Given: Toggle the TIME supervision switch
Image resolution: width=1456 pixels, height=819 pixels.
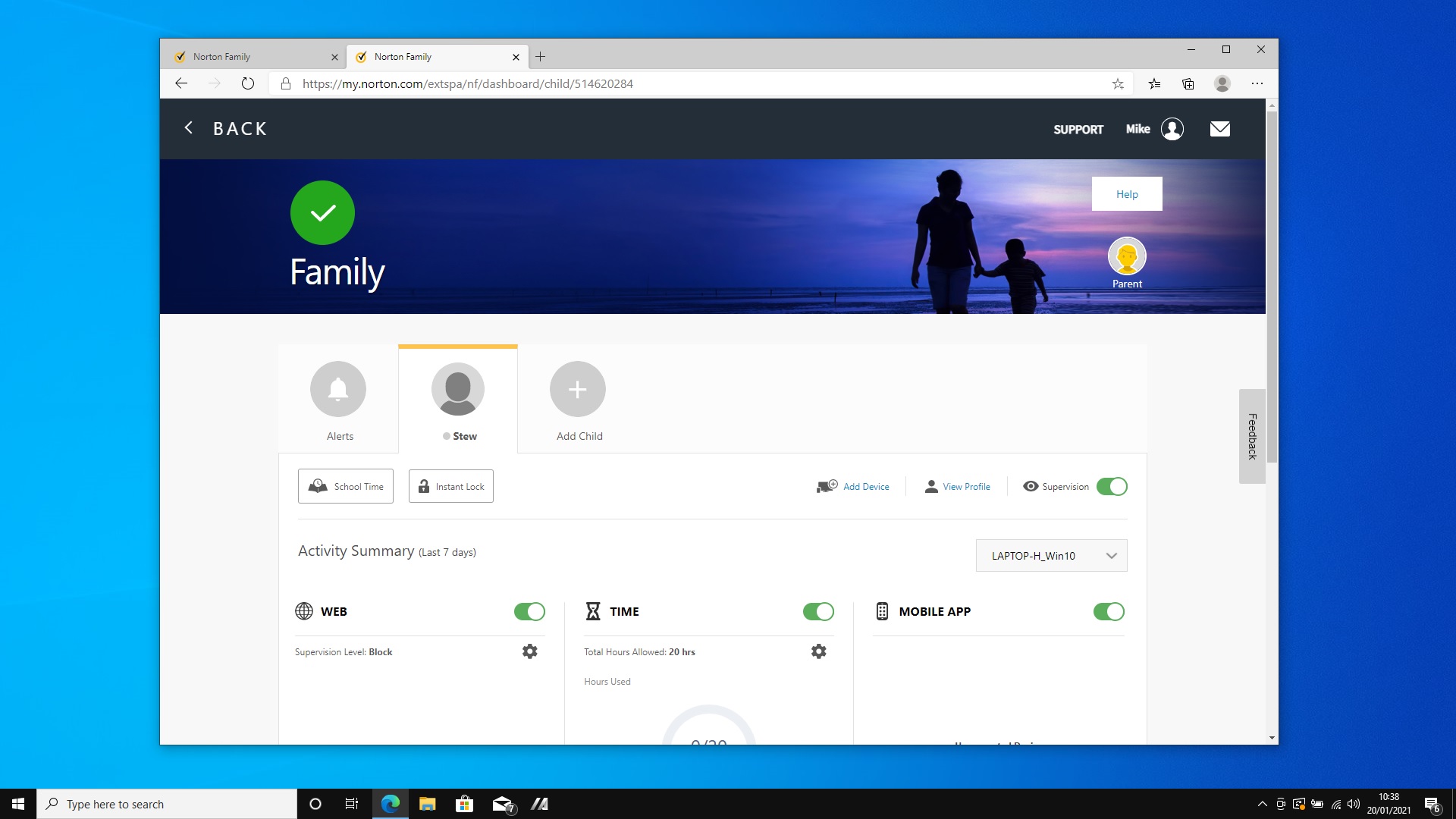Looking at the screenshot, I should coord(818,611).
